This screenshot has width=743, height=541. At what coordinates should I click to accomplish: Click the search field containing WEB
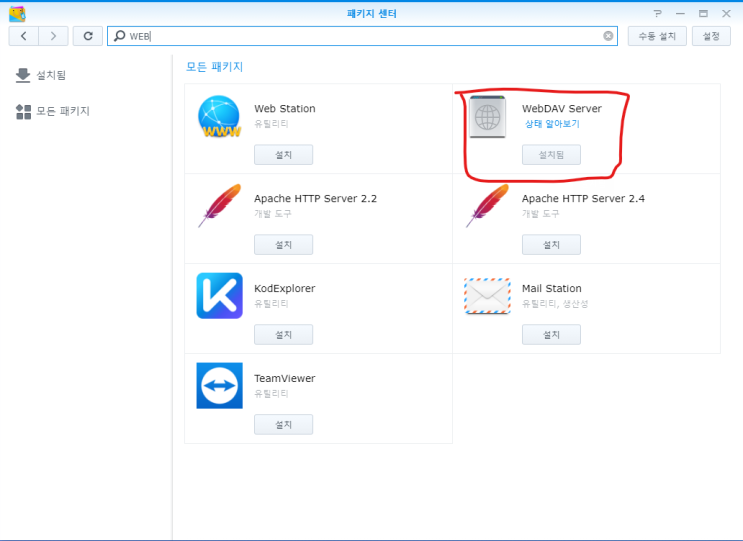362,36
